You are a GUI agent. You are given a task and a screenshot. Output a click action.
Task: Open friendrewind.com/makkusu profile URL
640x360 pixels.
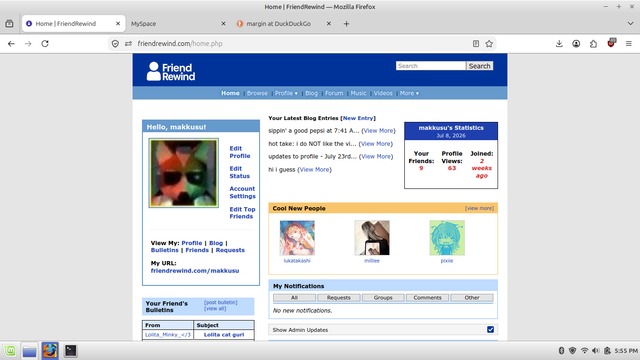coord(195,271)
